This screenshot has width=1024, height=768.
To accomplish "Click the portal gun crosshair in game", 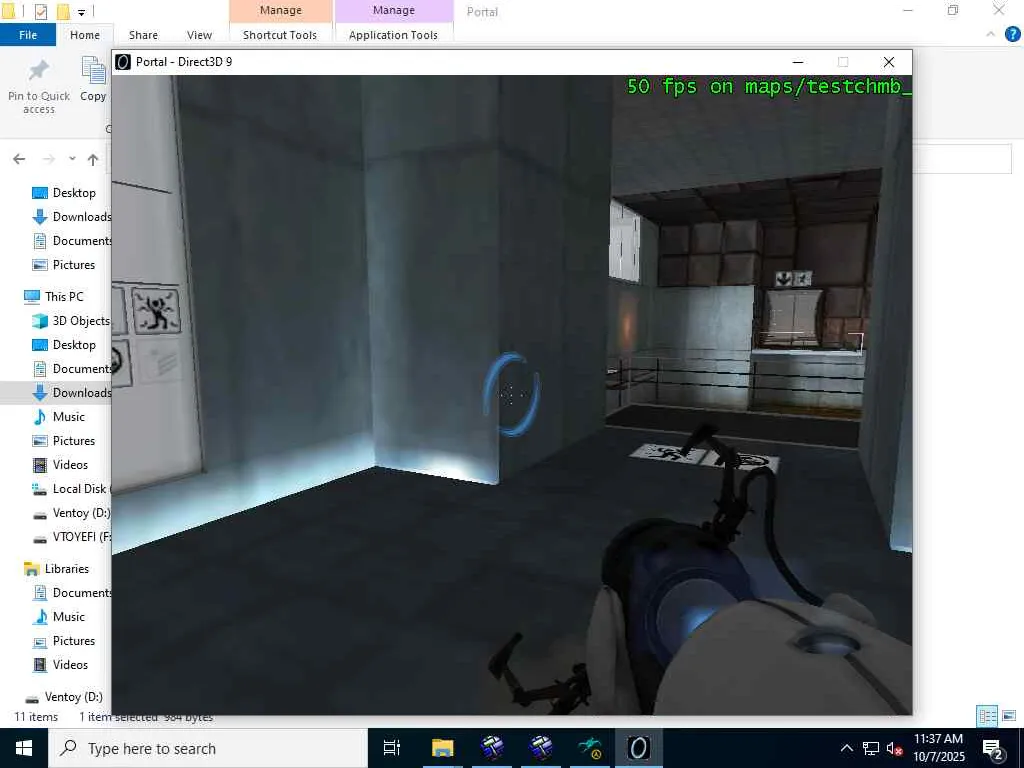I will click(x=511, y=394).
